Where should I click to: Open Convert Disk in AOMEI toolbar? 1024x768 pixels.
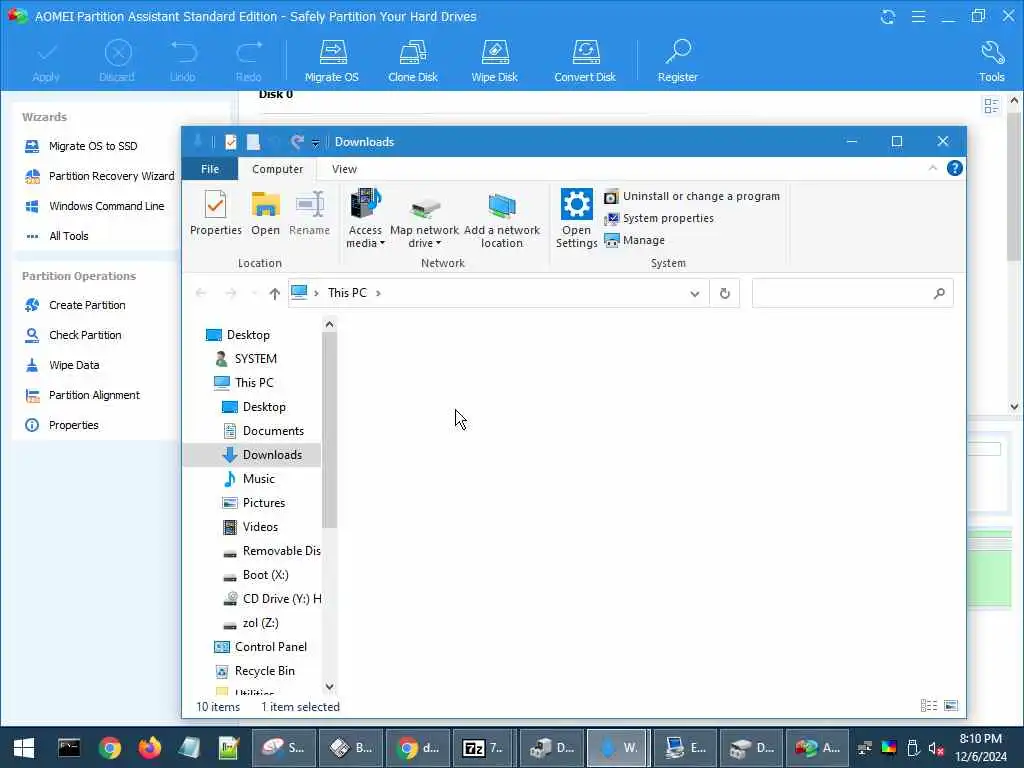coord(585,61)
